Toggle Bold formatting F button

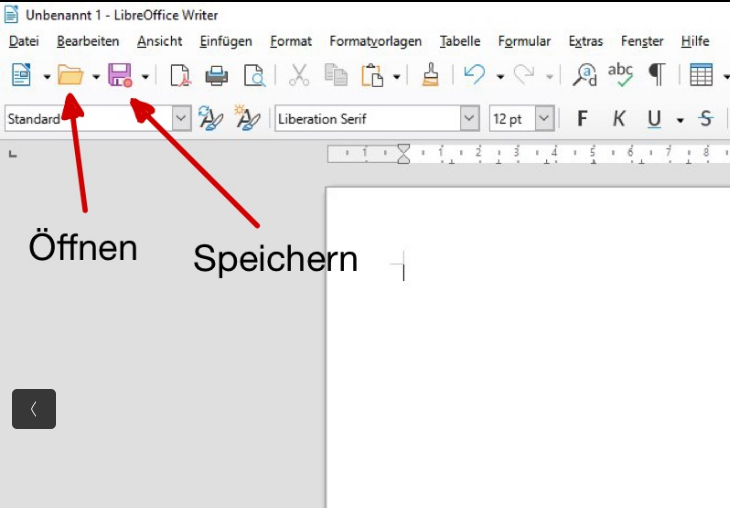tap(582, 119)
